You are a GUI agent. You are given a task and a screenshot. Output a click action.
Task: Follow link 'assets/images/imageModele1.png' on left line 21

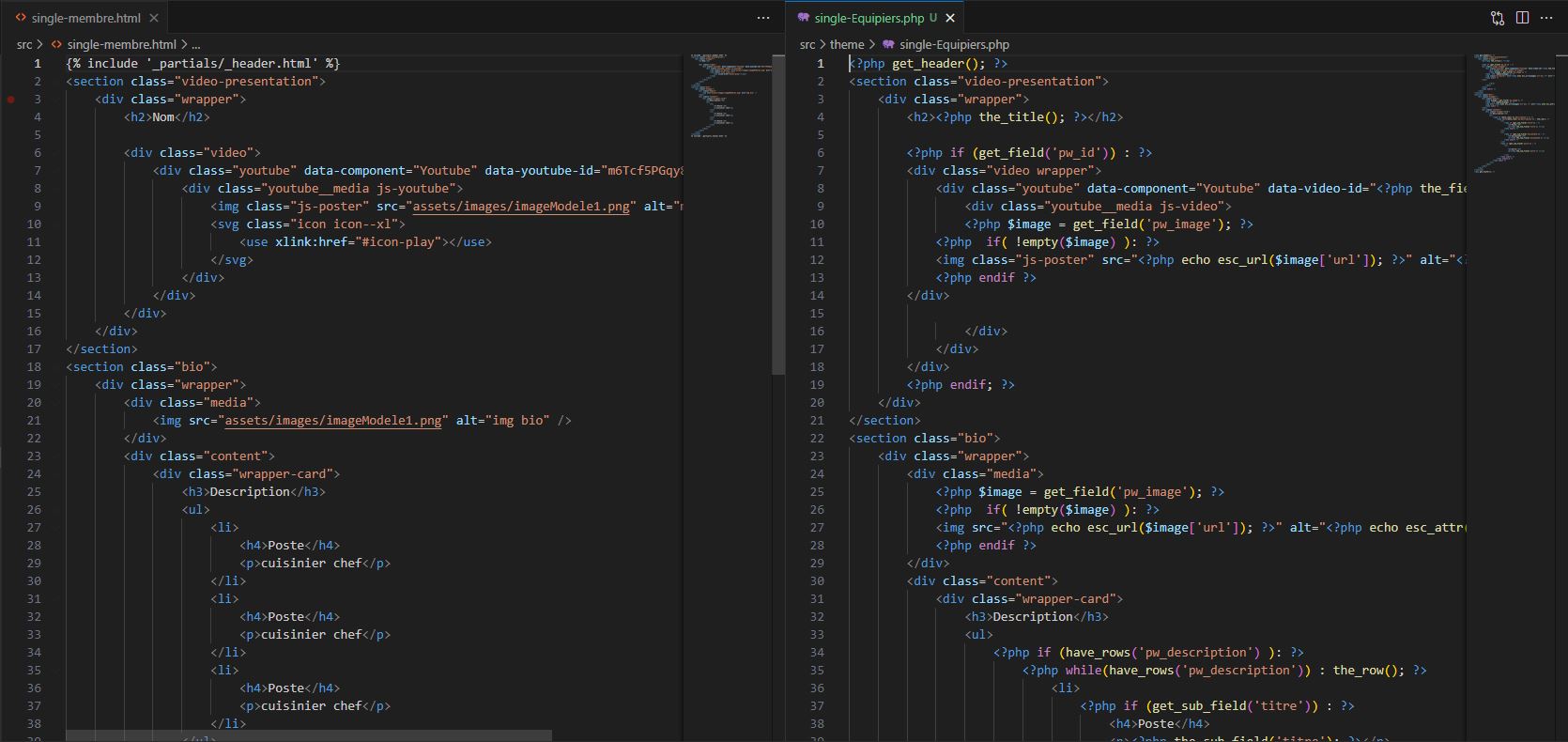[333, 420]
